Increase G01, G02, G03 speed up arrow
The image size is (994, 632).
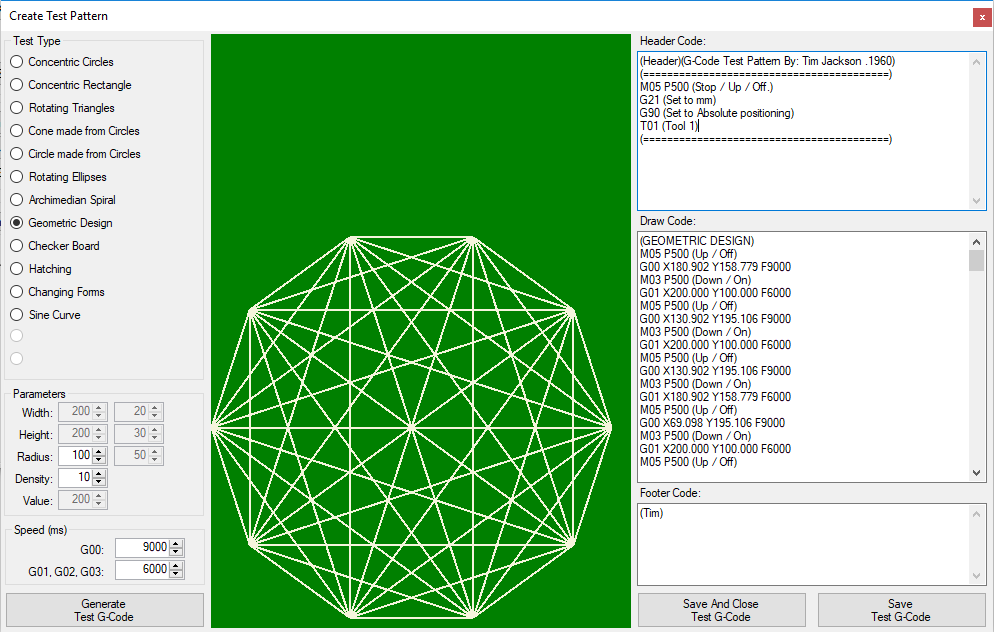pyautogui.click(x=176, y=565)
